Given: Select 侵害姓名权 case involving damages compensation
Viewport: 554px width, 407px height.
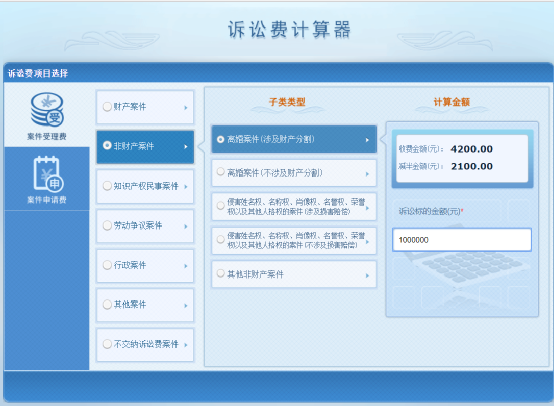Looking at the screenshot, I should 294,206.
